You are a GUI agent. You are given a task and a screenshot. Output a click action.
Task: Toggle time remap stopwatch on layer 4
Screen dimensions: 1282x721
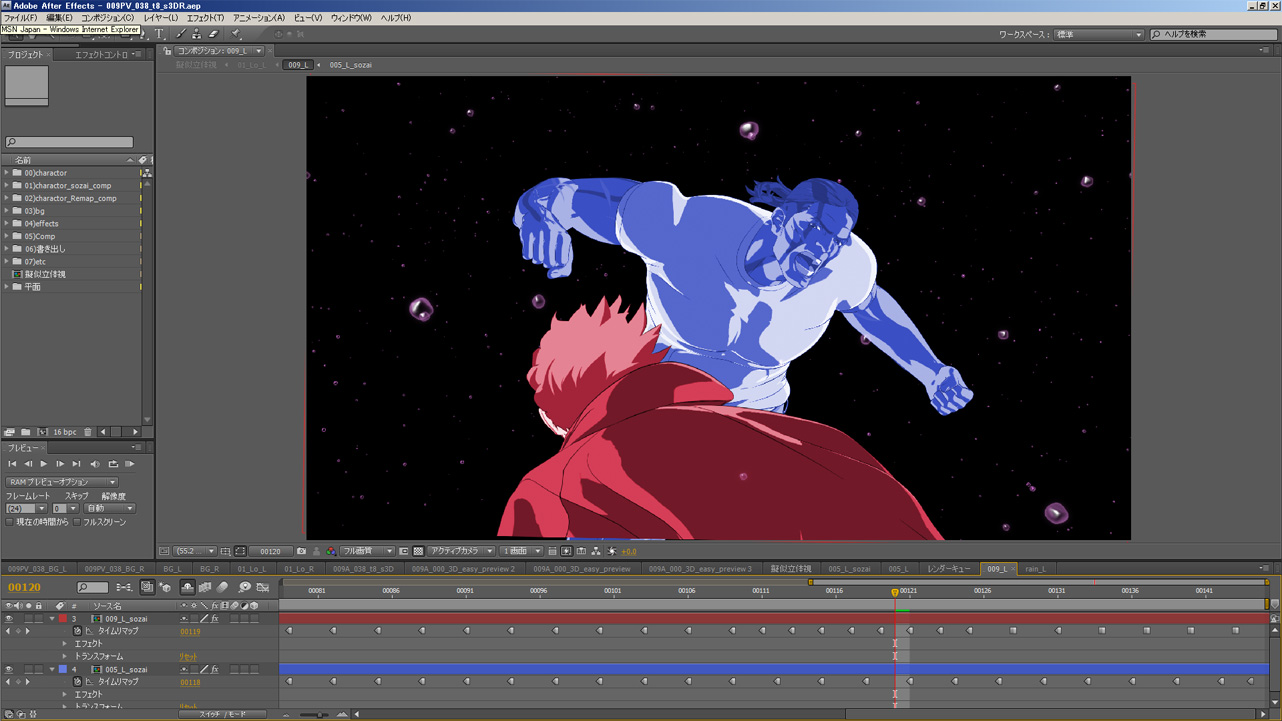(x=77, y=682)
